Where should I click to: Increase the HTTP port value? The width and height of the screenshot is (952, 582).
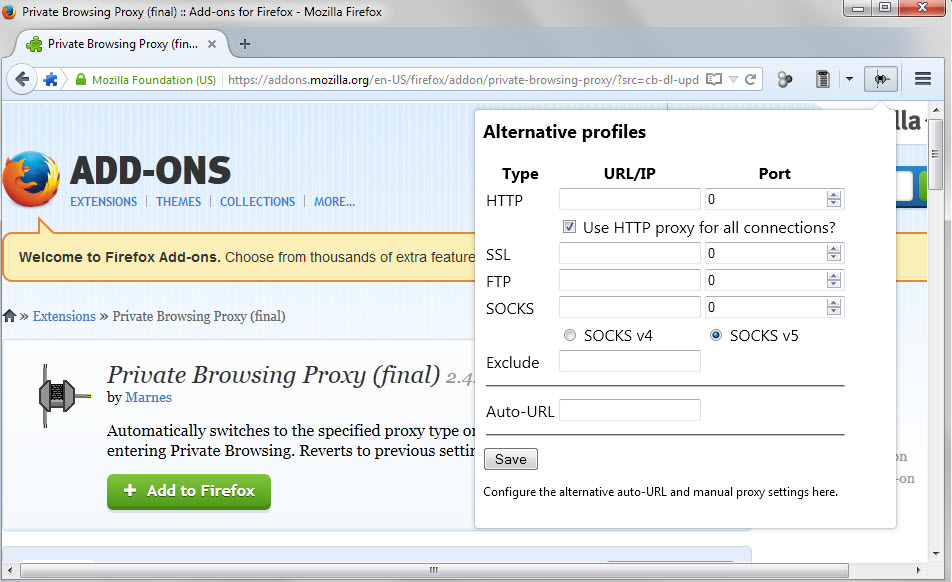[x=834, y=195]
